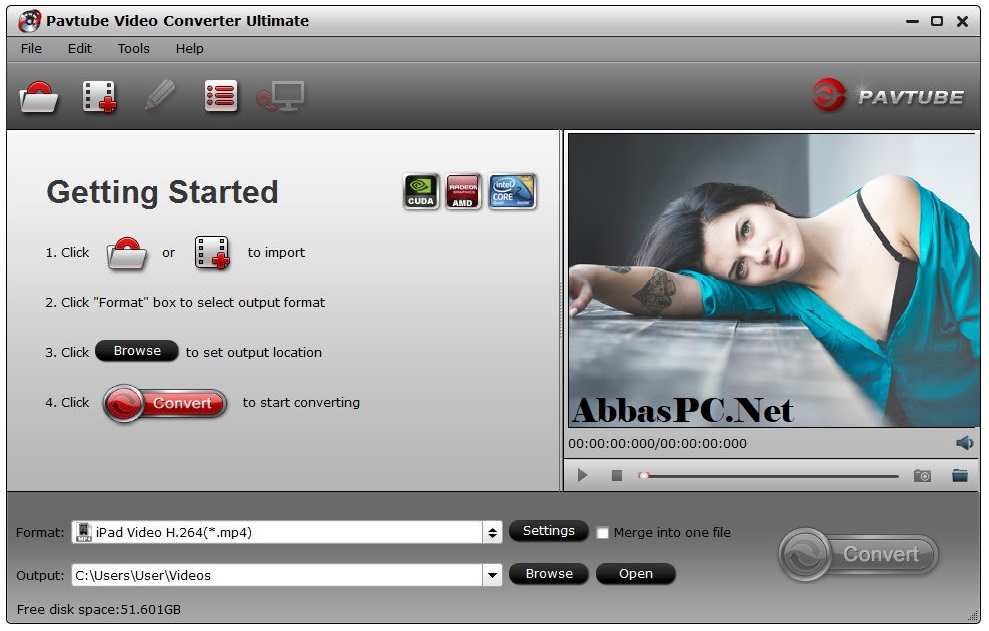Open the Edit menu
The image size is (989, 631).
pyautogui.click(x=79, y=49)
